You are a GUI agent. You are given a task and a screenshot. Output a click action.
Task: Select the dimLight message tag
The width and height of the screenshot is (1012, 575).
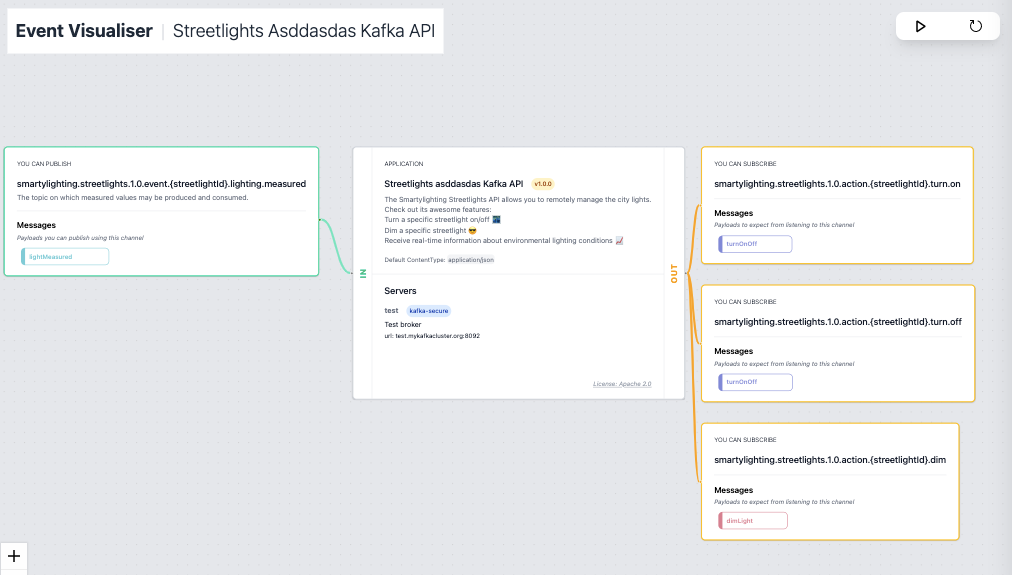752,520
